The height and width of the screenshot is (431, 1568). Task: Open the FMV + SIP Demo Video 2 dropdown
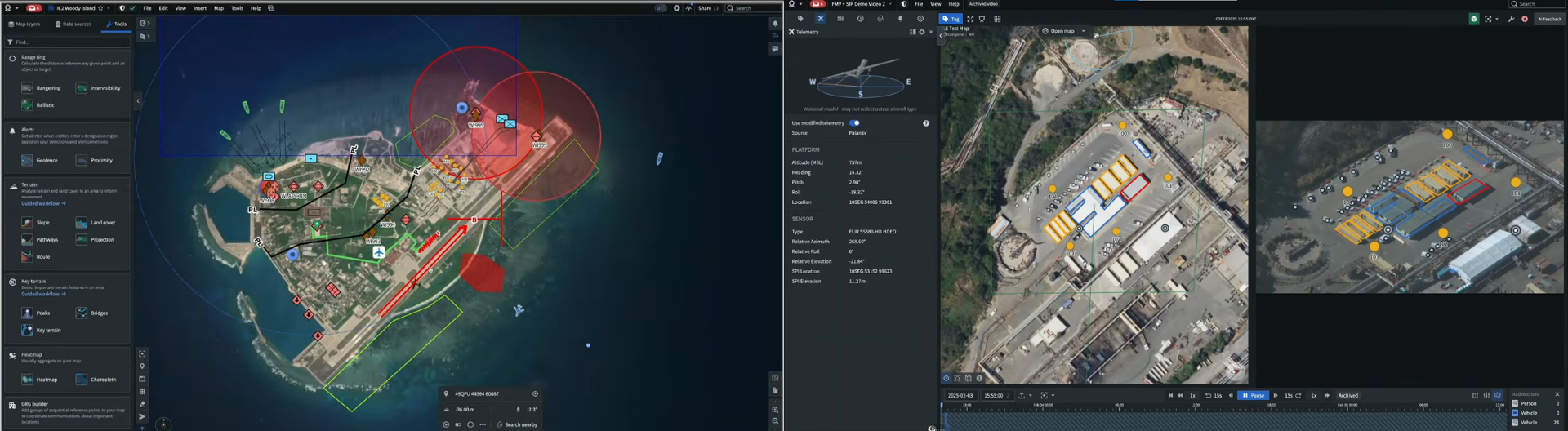click(891, 4)
